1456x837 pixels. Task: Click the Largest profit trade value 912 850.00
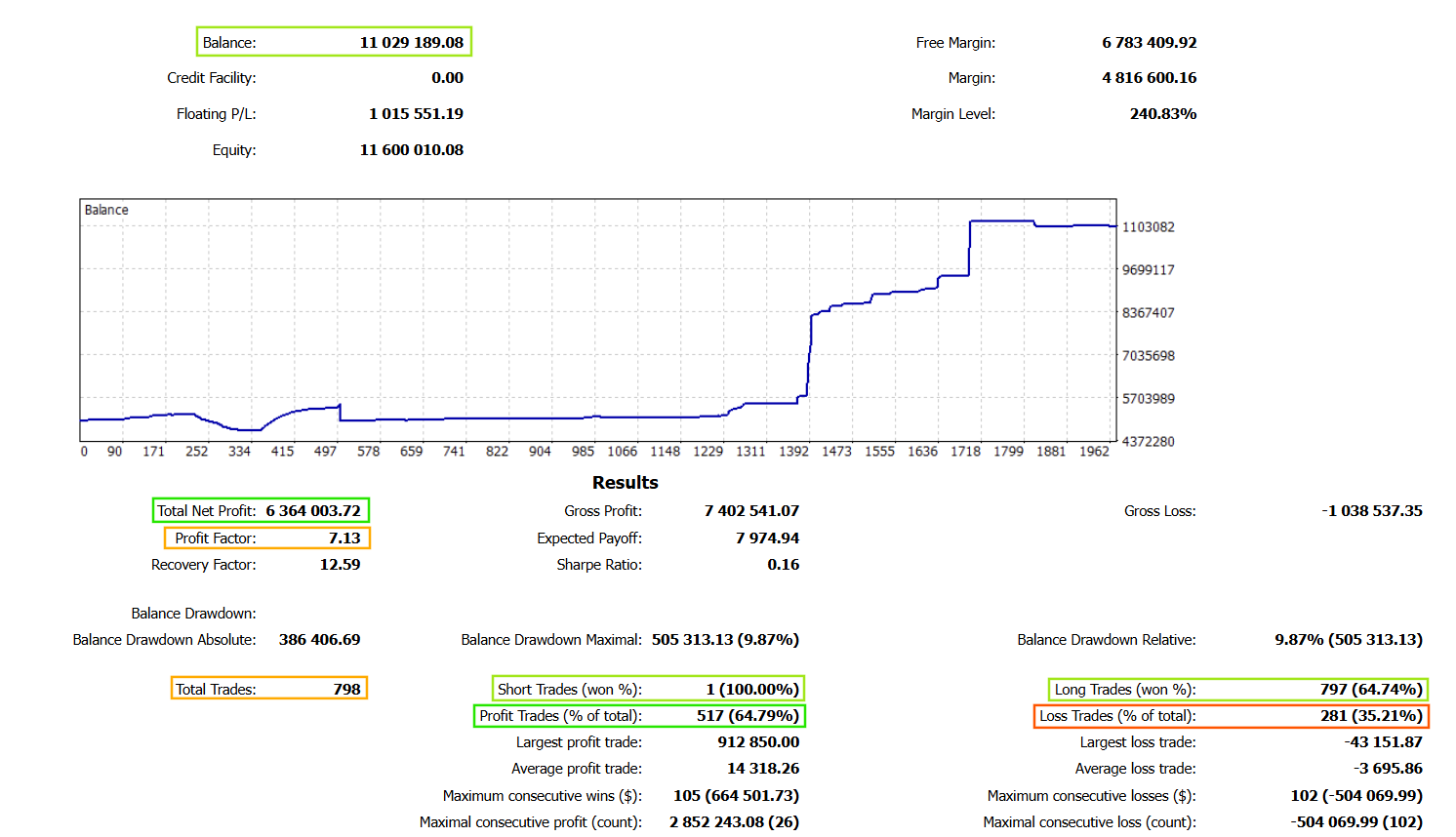[x=758, y=741]
